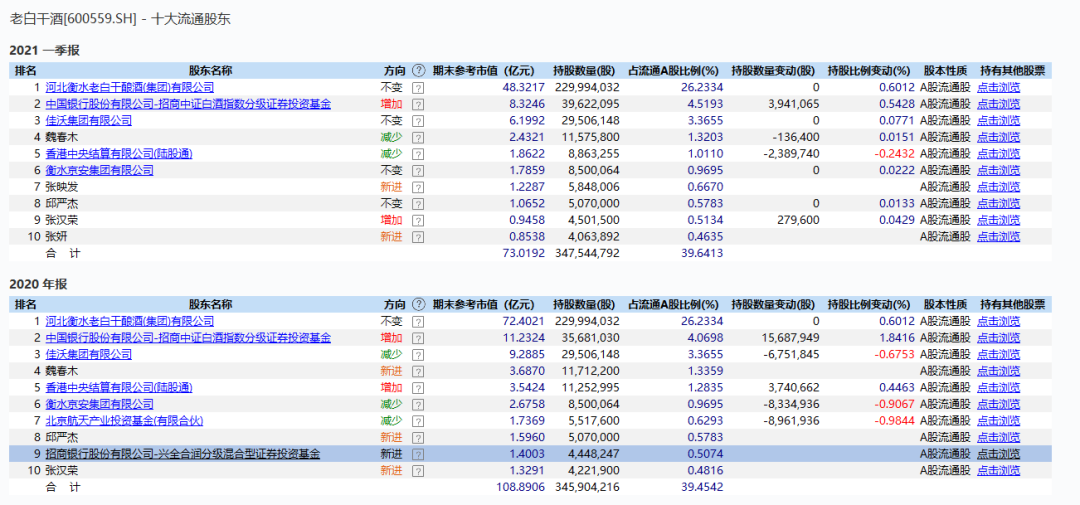
Task: Click question icon for 香港中央结算 row in 2021 一季报
Action: click(418, 154)
